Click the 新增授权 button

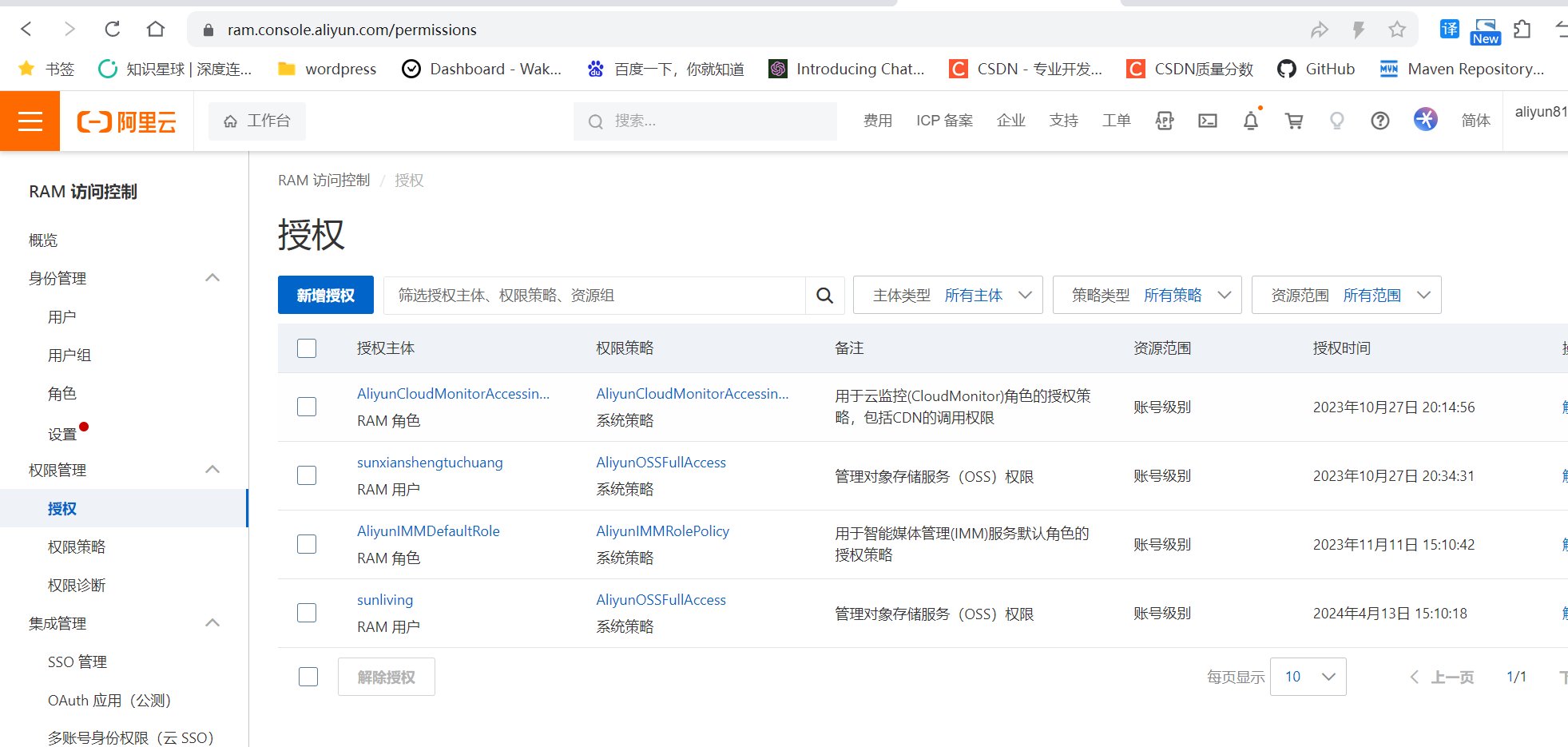click(x=326, y=295)
